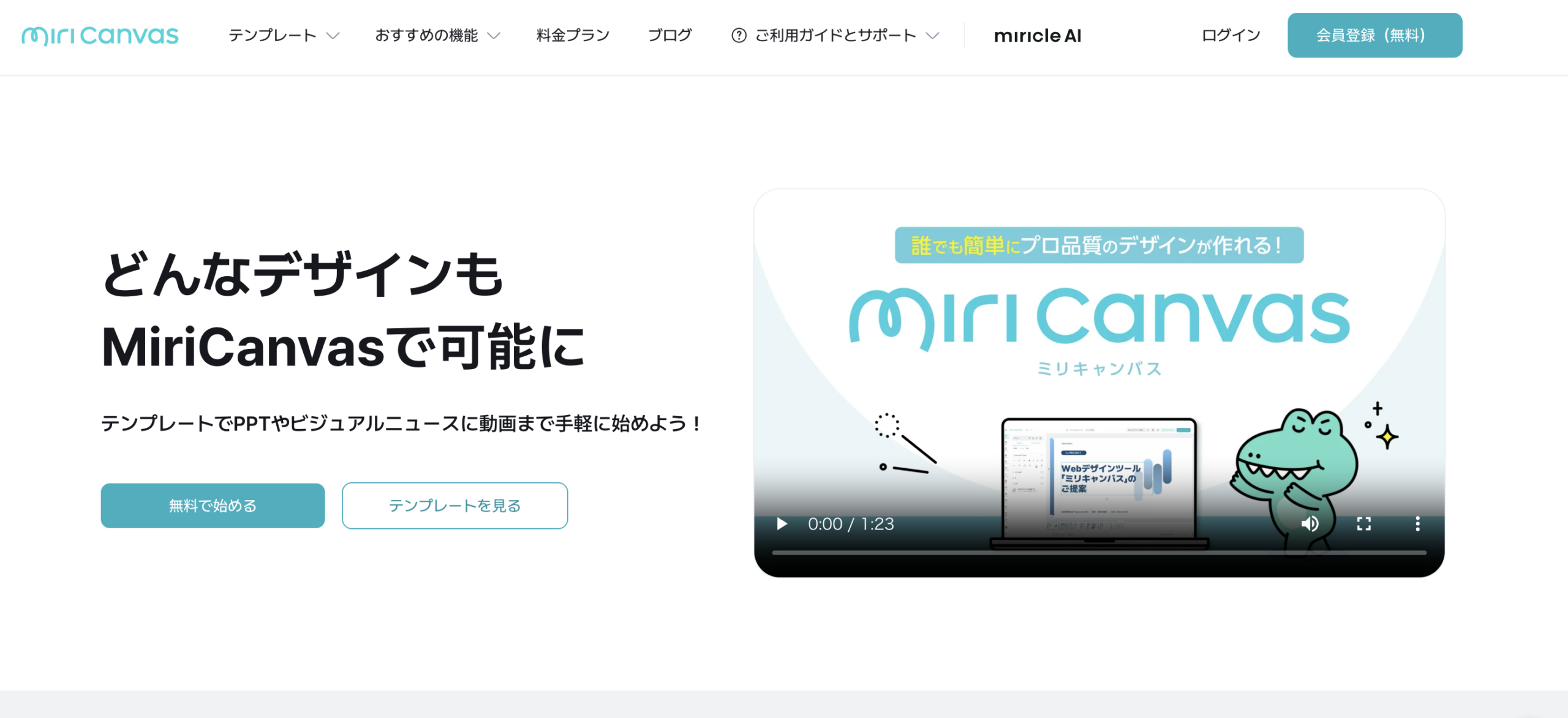Viewport: 1568px width, 718px height.
Task: Expand the テンプレート dropdown chevron
Action: pos(333,36)
